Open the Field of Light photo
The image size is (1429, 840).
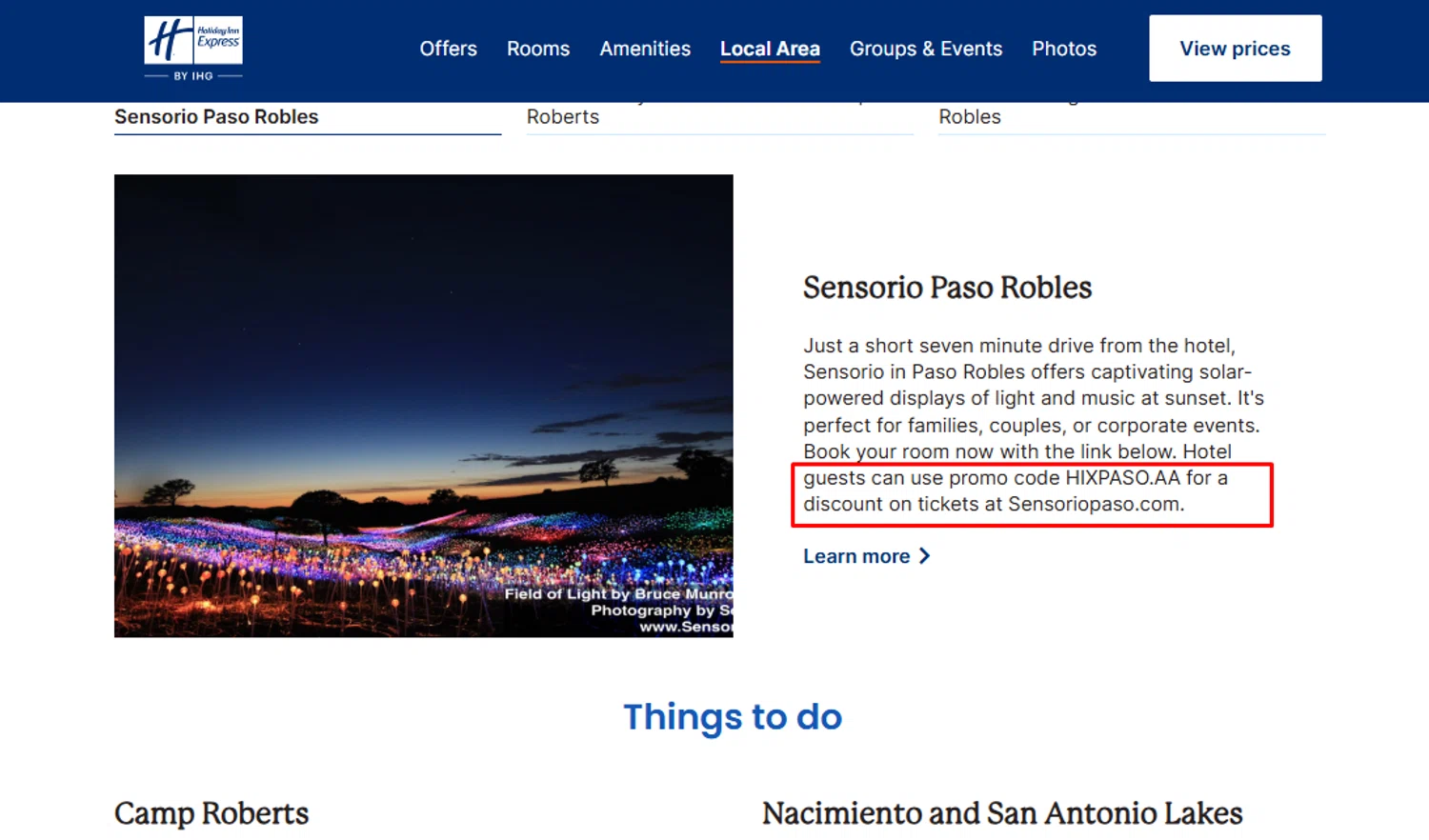(424, 406)
